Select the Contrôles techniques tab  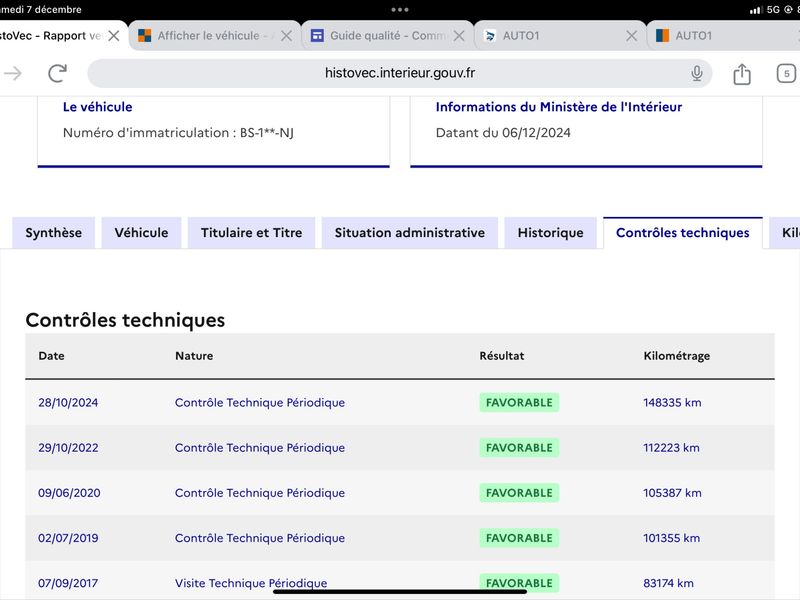point(683,233)
